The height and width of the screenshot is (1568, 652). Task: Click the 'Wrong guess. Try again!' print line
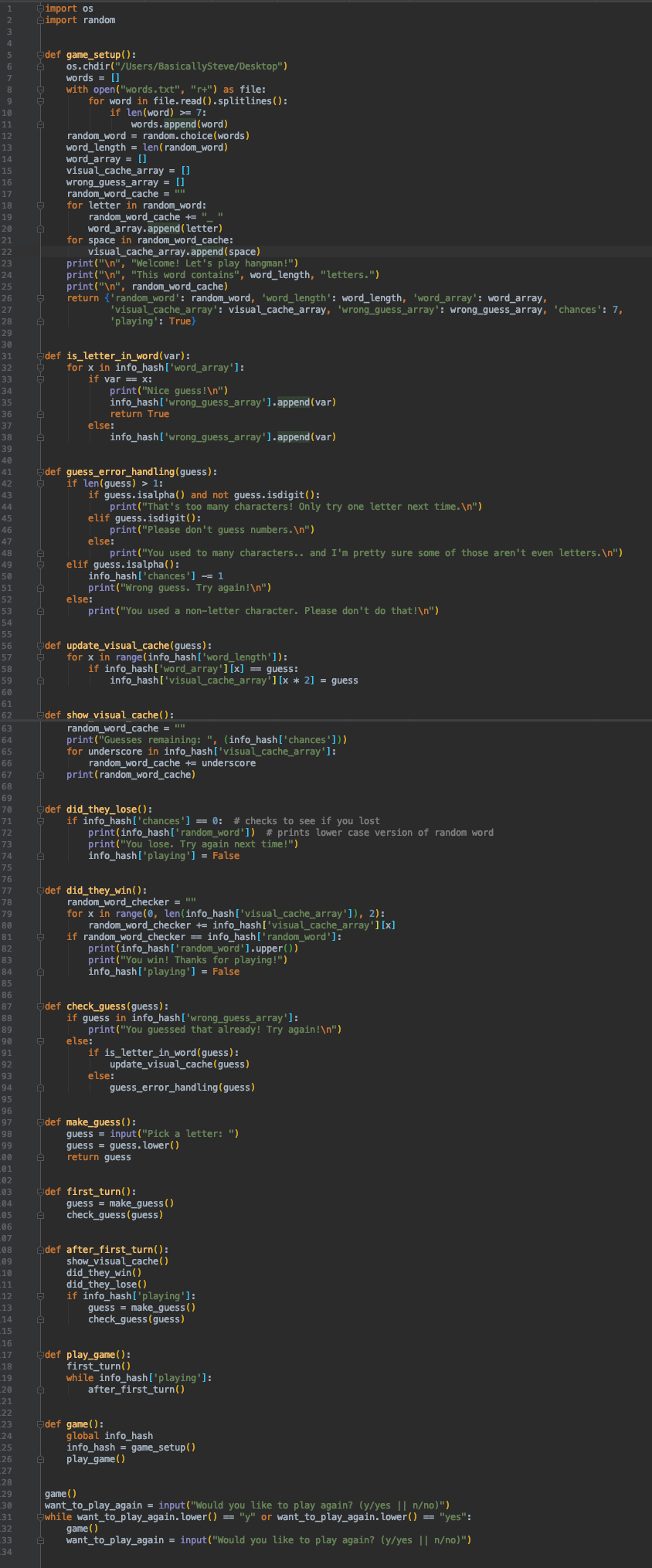click(x=179, y=588)
